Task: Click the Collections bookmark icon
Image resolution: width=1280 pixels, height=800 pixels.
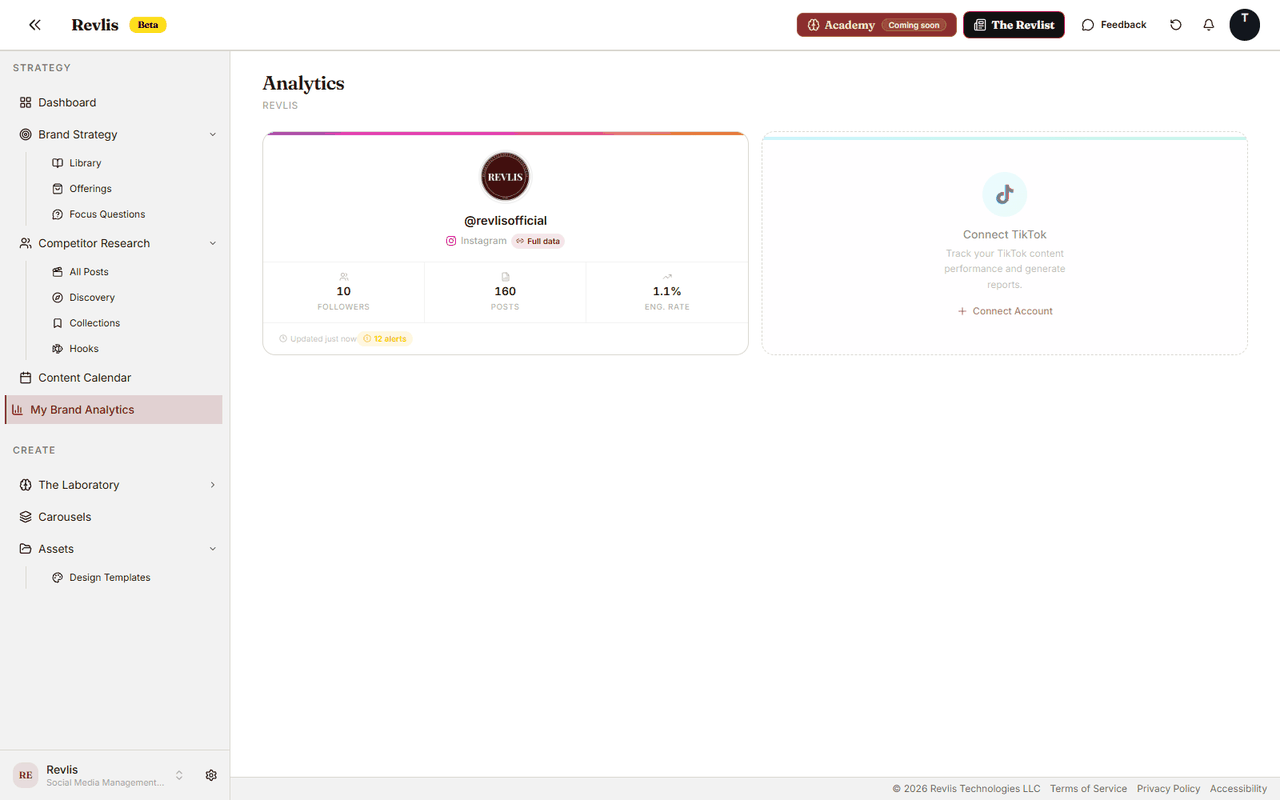Action: [58, 323]
